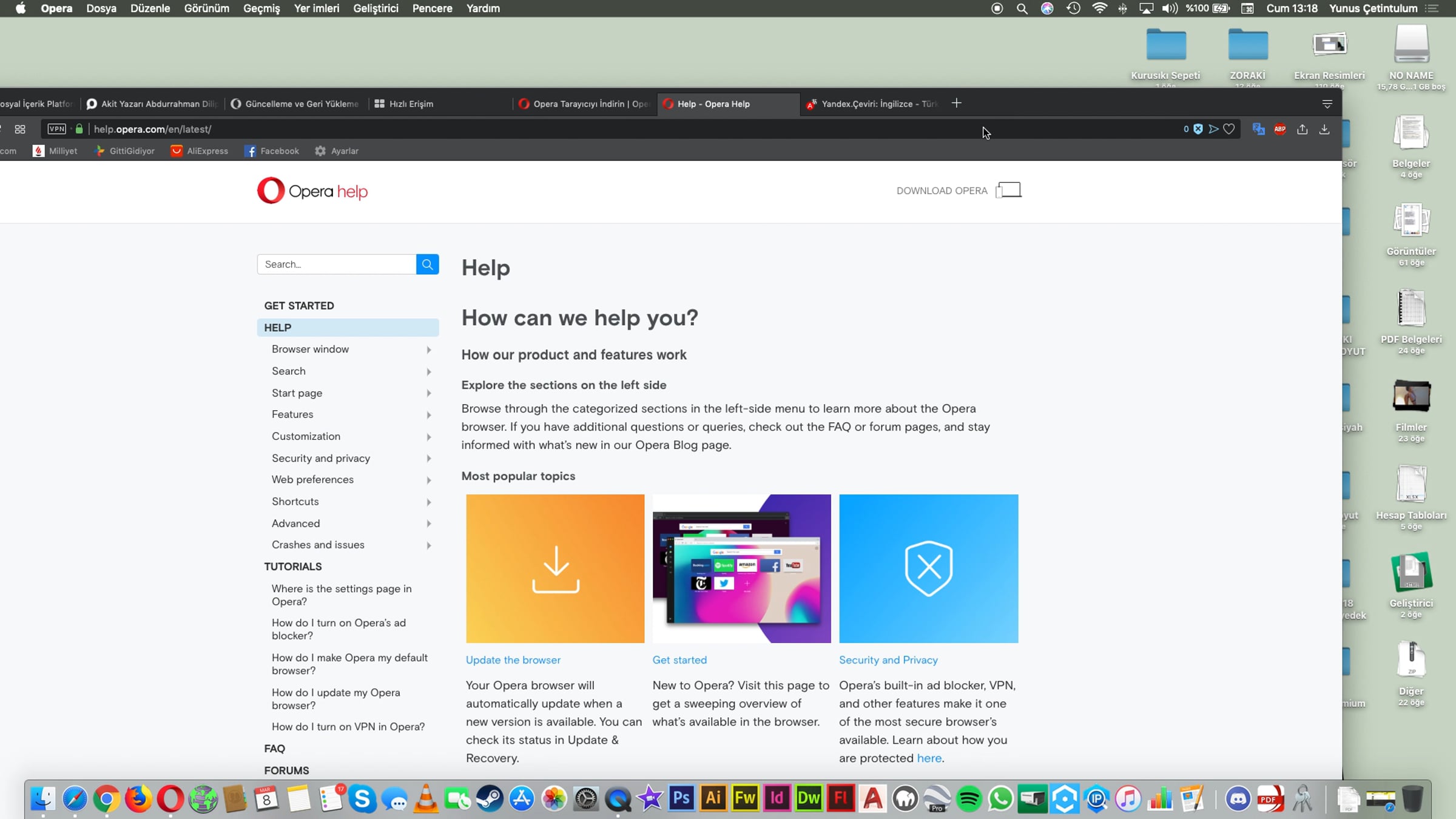Expand the Crashes and issues section
Image resolution: width=1456 pixels, height=819 pixels.
point(428,545)
